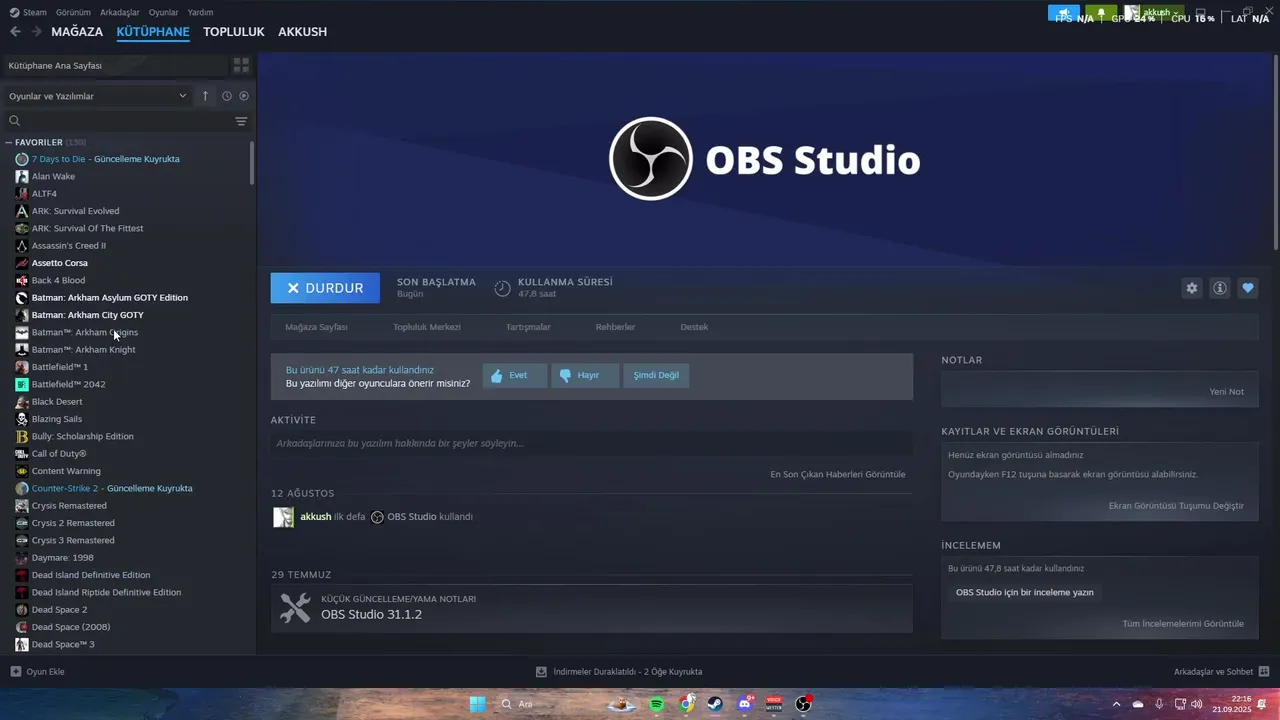Click main page vertical scrollbar

(x=1276, y=150)
